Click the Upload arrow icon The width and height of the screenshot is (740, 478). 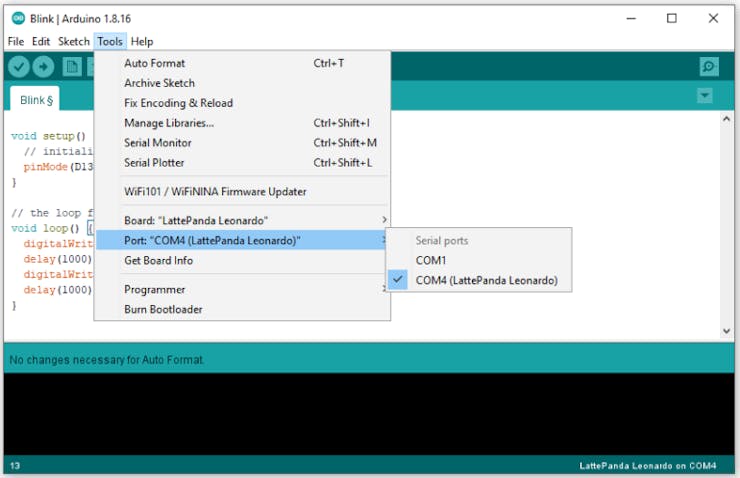coord(43,67)
